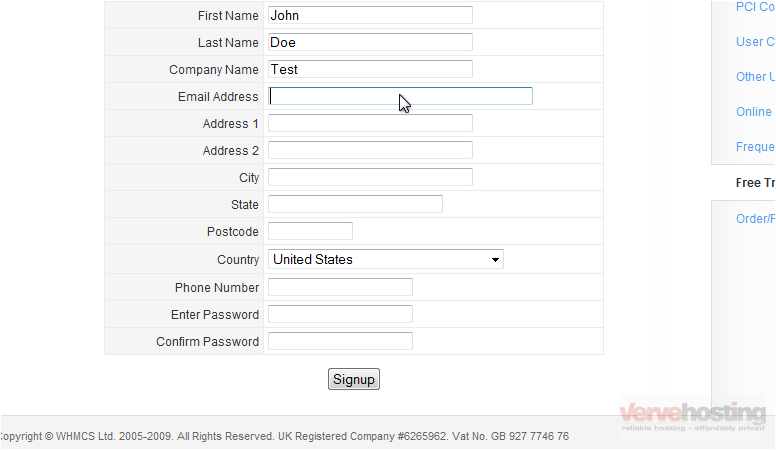Click into the Address 2 field
776x450 pixels.
pos(370,150)
